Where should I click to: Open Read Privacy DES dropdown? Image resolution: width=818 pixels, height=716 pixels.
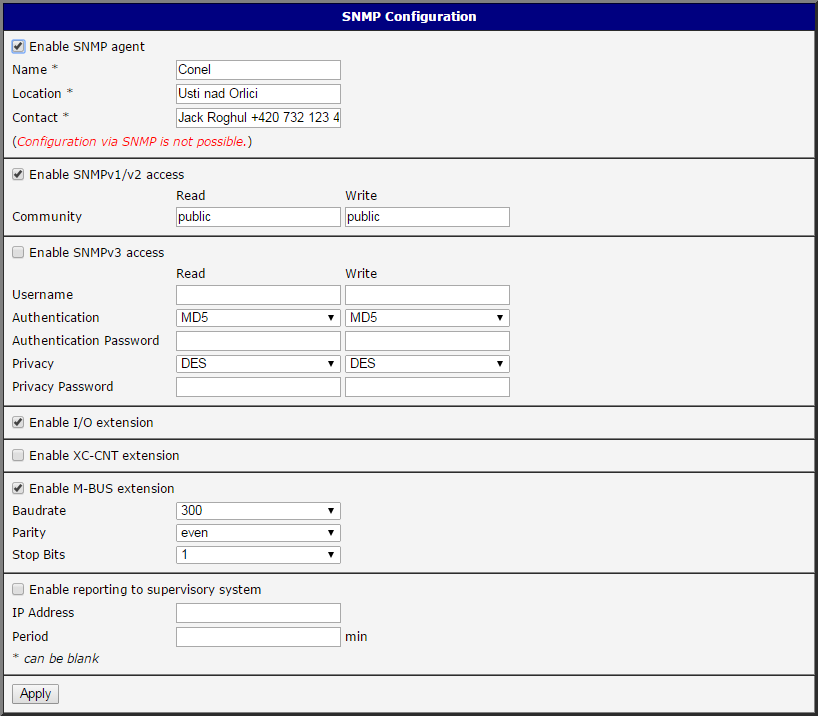258,364
